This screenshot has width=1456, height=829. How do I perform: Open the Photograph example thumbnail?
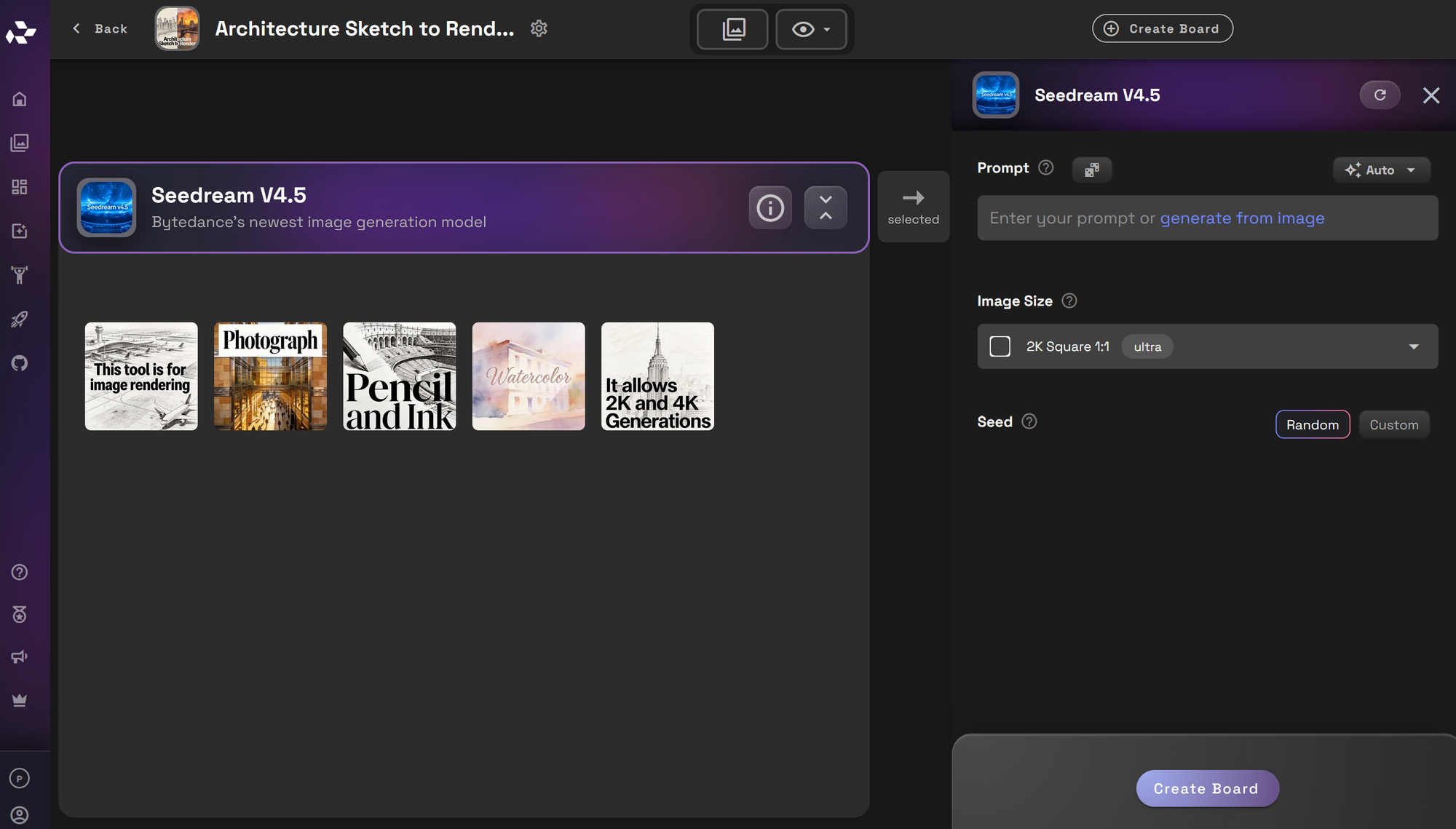(x=270, y=376)
